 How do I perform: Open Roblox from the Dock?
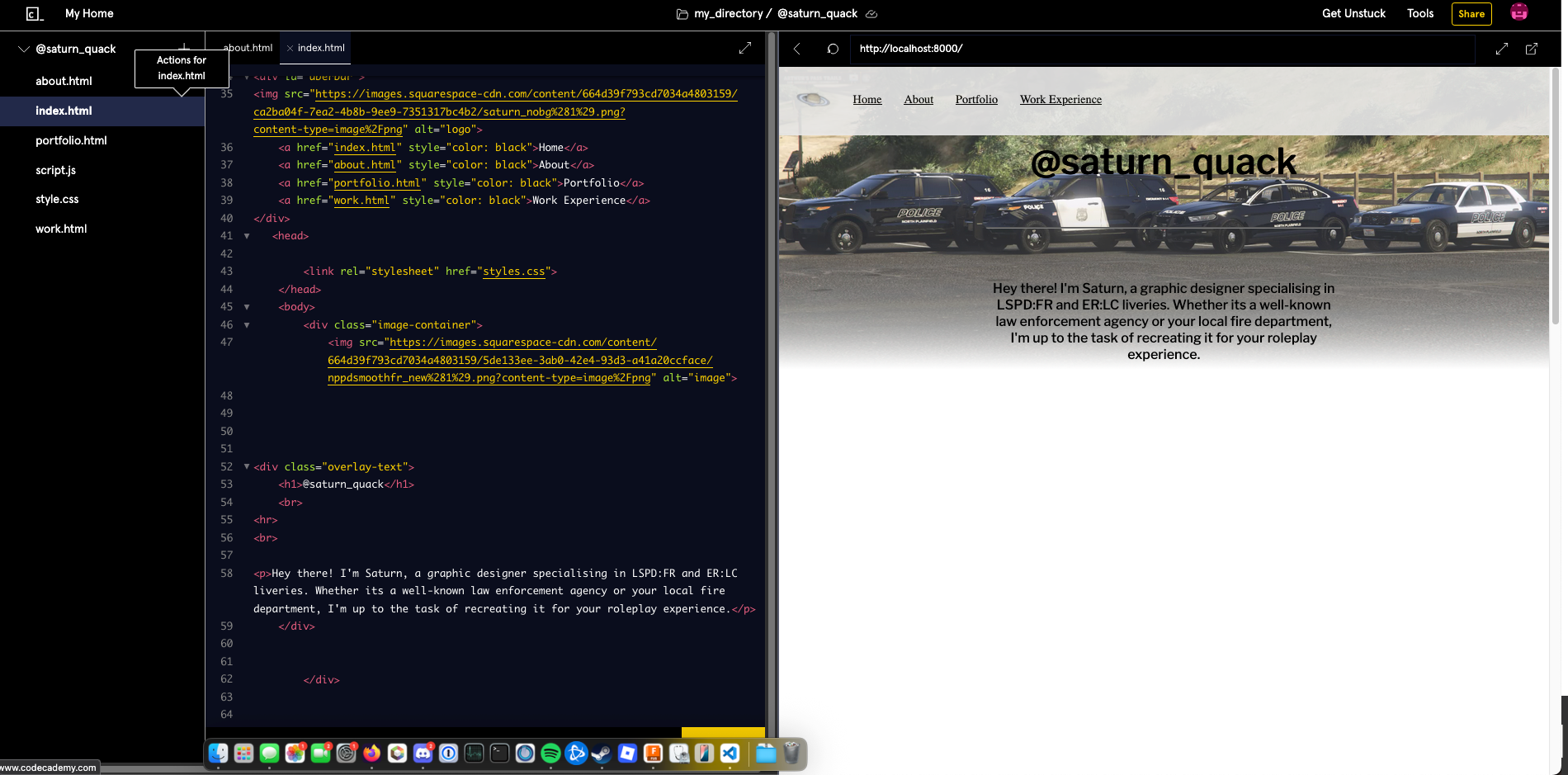(x=627, y=753)
